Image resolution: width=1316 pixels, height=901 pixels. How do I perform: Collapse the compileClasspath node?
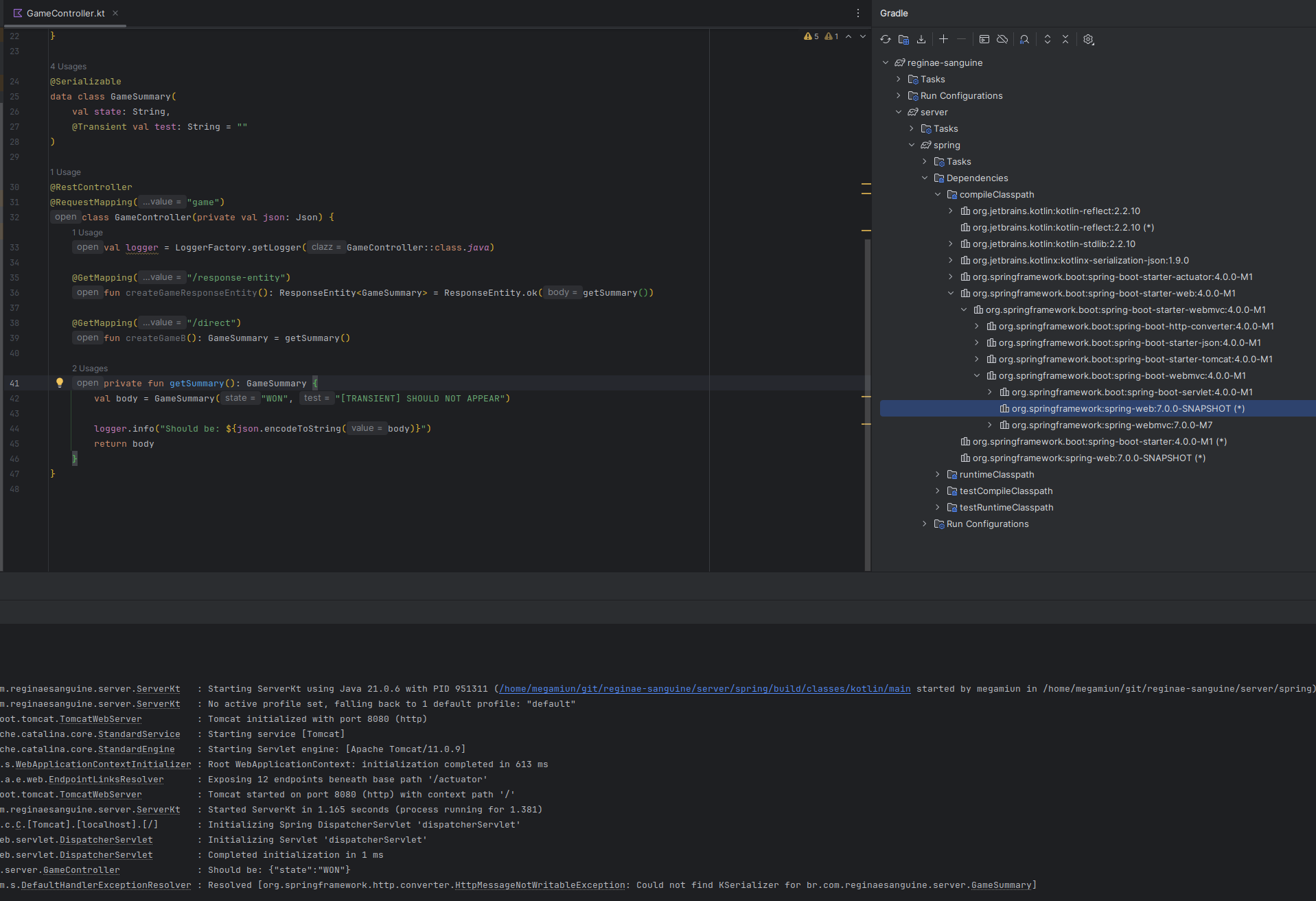pyautogui.click(x=938, y=195)
